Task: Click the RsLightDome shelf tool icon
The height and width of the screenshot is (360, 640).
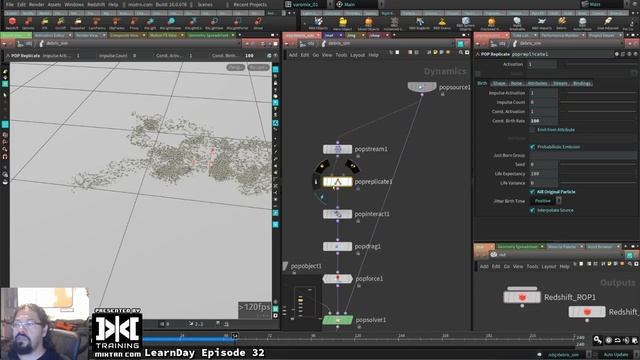Action: 170,23
